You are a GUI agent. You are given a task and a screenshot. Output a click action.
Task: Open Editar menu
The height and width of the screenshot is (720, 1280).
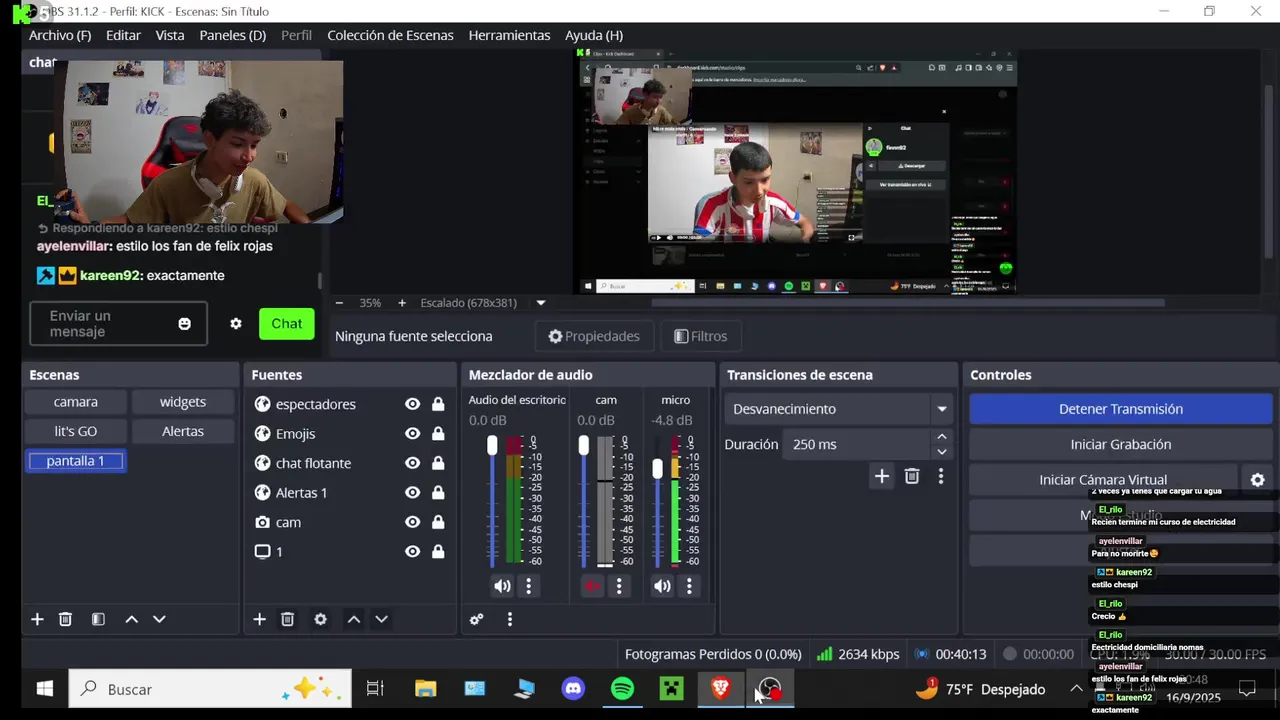point(124,35)
